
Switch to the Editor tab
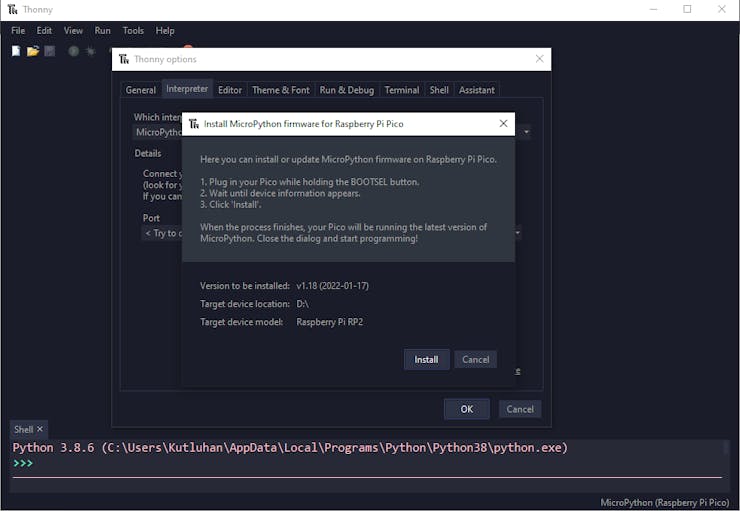coord(230,90)
